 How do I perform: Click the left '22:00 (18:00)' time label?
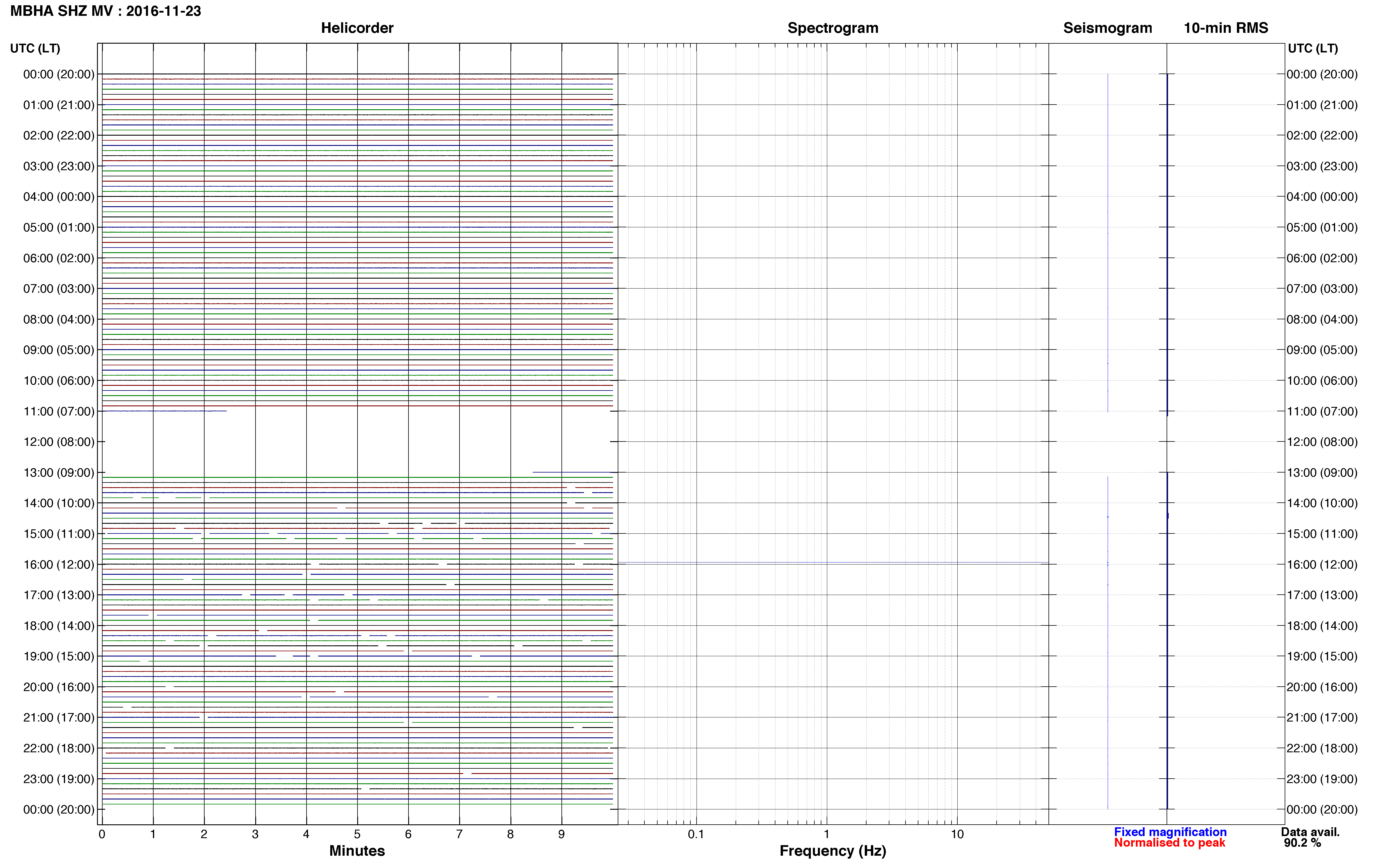point(59,748)
